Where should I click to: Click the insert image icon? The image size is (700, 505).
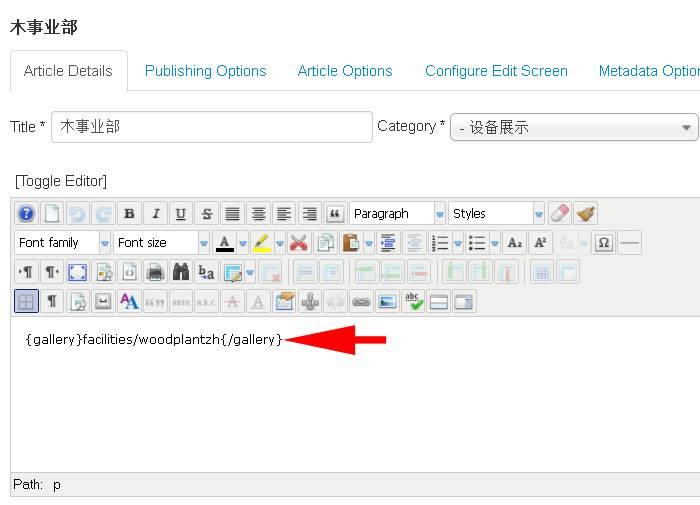387,300
